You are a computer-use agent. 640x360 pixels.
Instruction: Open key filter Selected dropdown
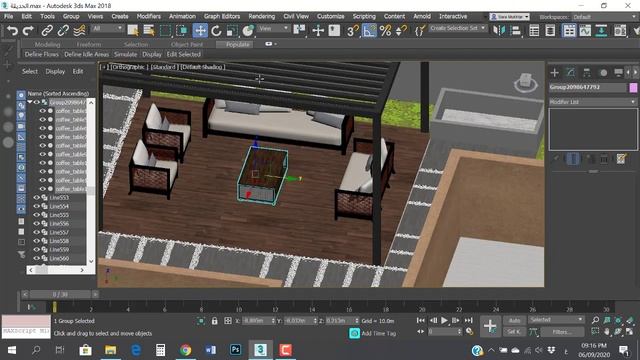[x=556, y=320]
